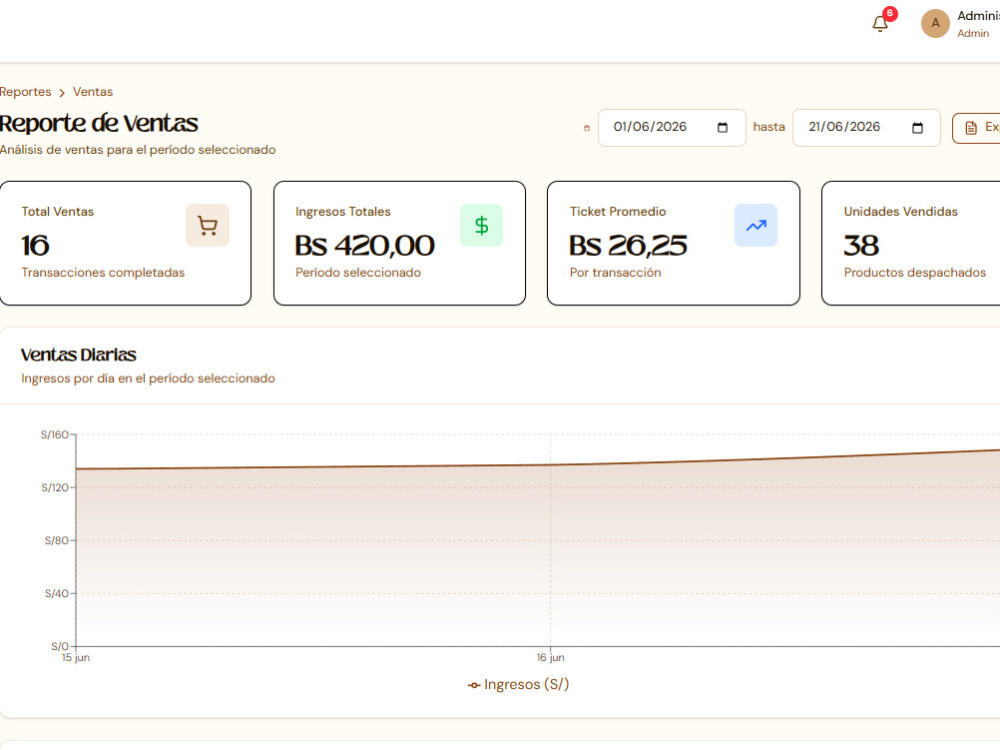The height and width of the screenshot is (750, 1000).
Task: Select the end date field 21/06/2026
Action: pyautogui.click(x=866, y=128)
